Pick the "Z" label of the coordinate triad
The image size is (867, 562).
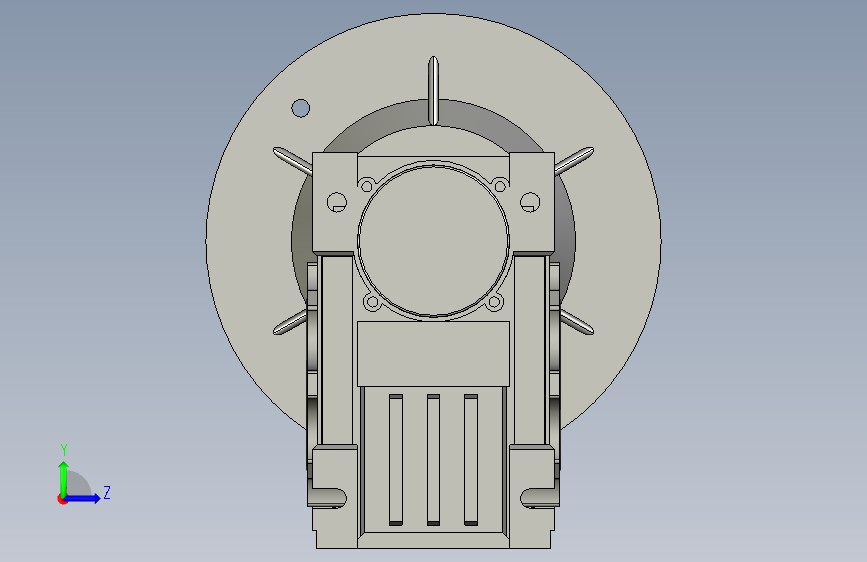tap(107, 492)
